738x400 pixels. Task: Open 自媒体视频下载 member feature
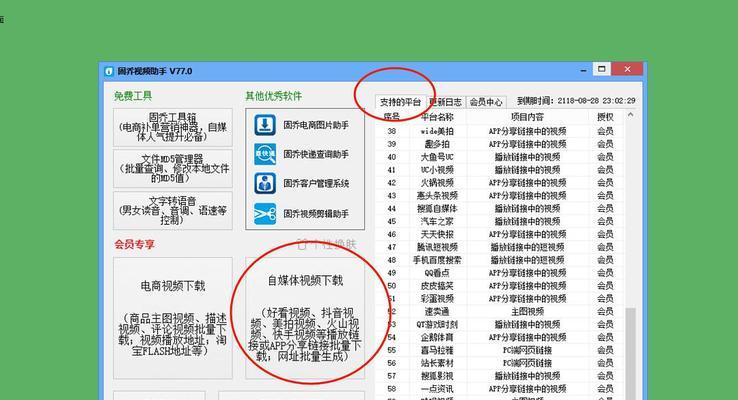(305, 318)
